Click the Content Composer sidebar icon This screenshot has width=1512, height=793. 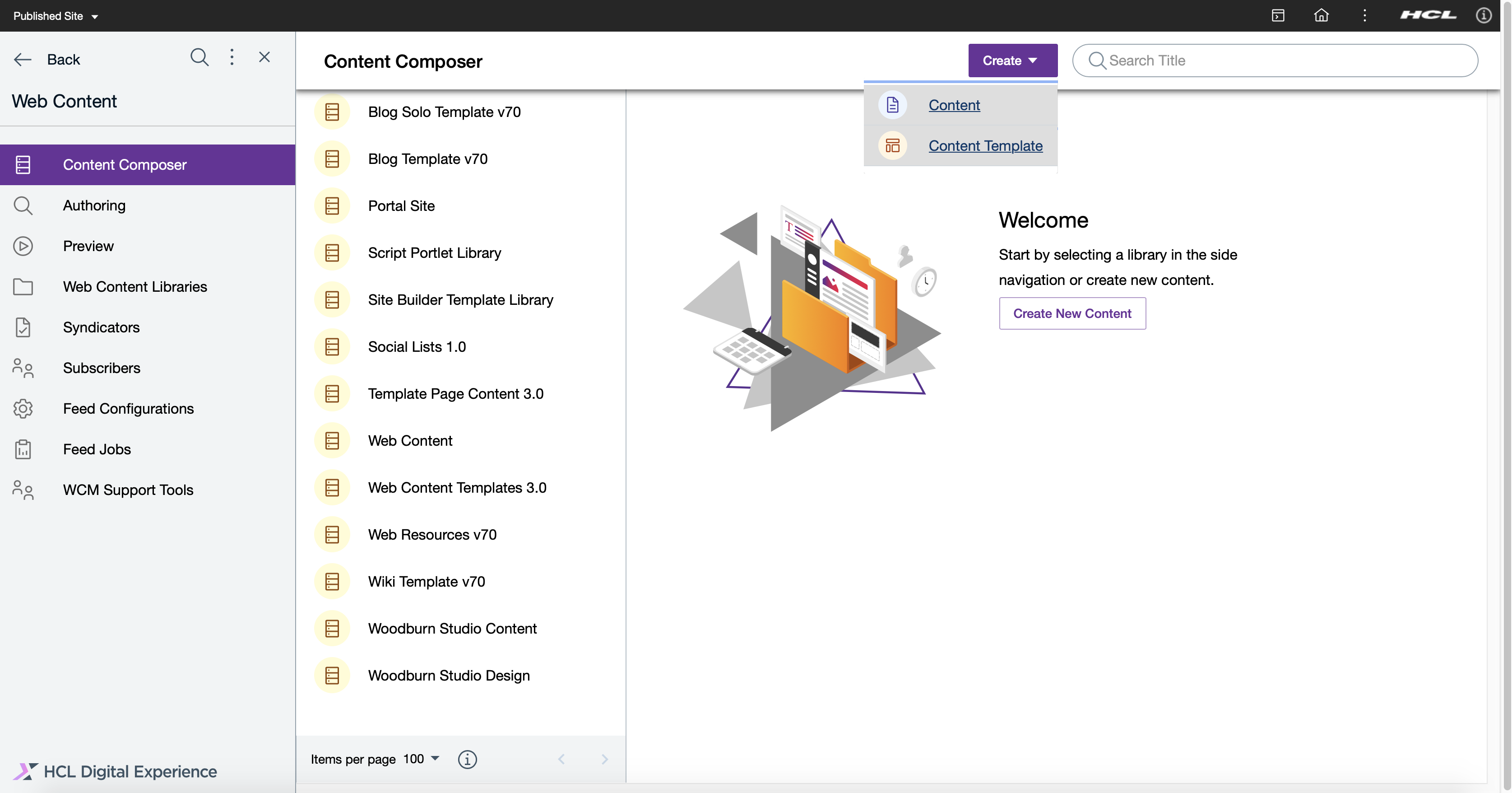tap(23, 164)
